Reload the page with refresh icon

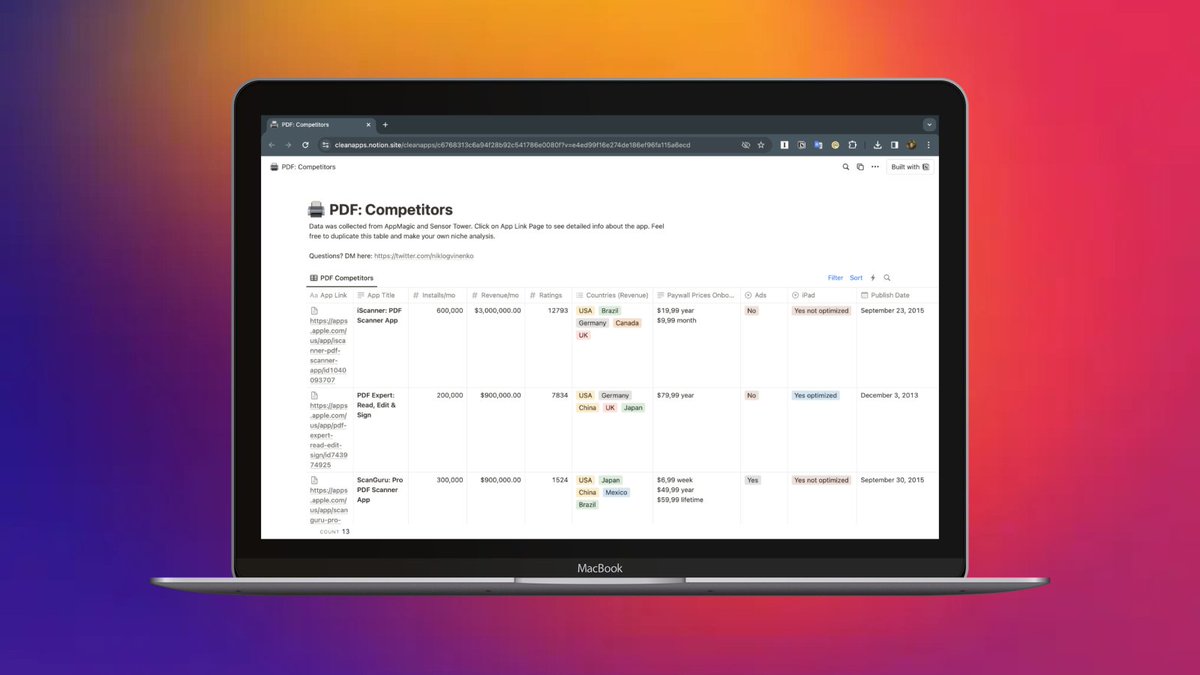305,145
